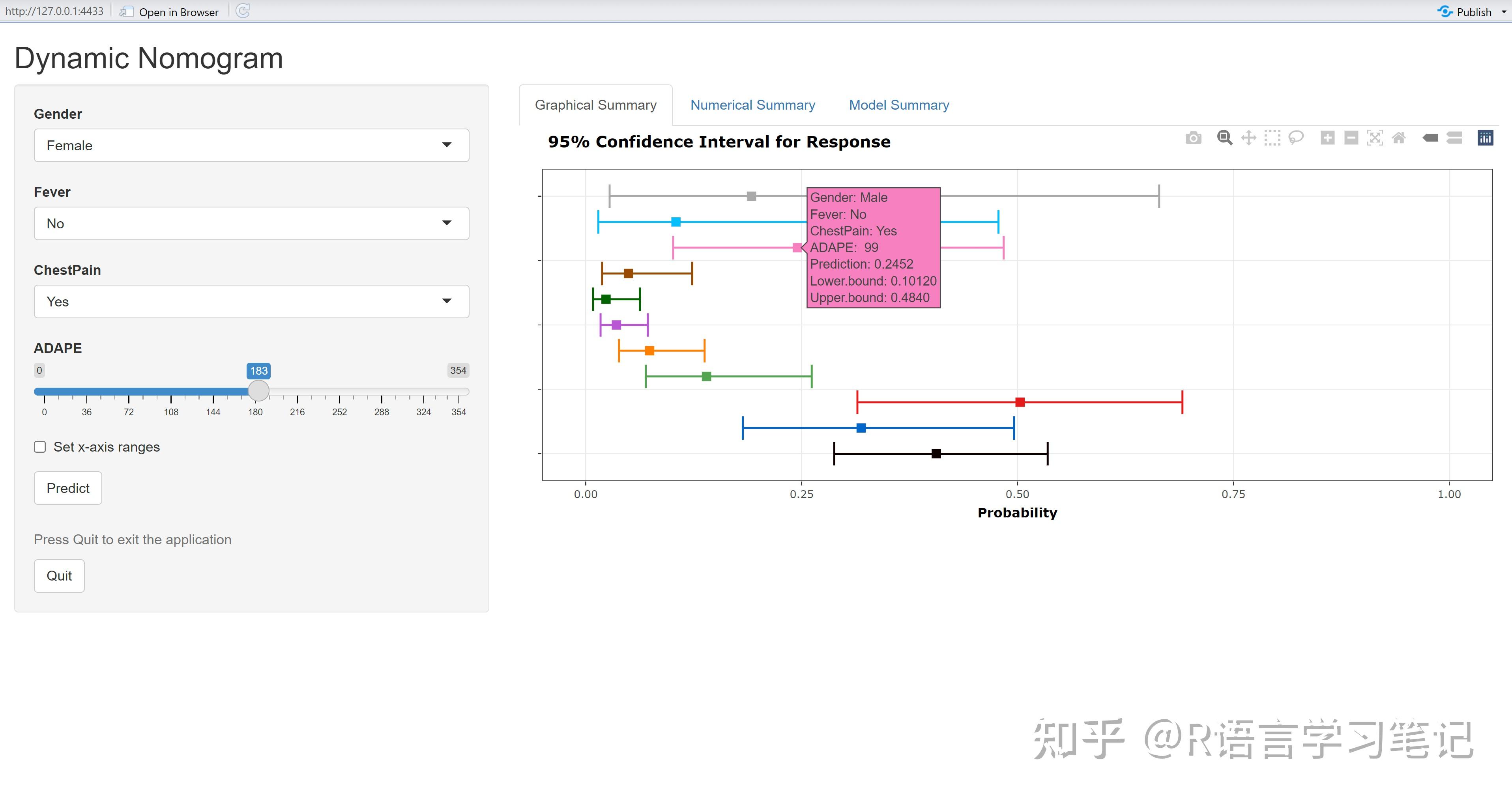This screenshot has width=1512, height=799.
Task: Click the ADAPE slider handle
Action: click(258, 391)
